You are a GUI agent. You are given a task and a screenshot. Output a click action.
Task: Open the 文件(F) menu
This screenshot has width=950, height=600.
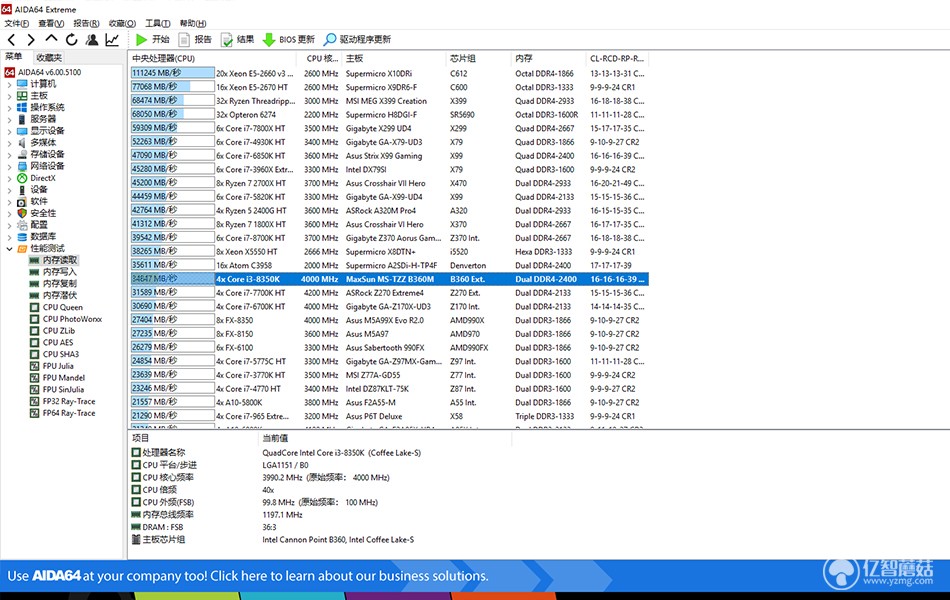tap(16, 23)
